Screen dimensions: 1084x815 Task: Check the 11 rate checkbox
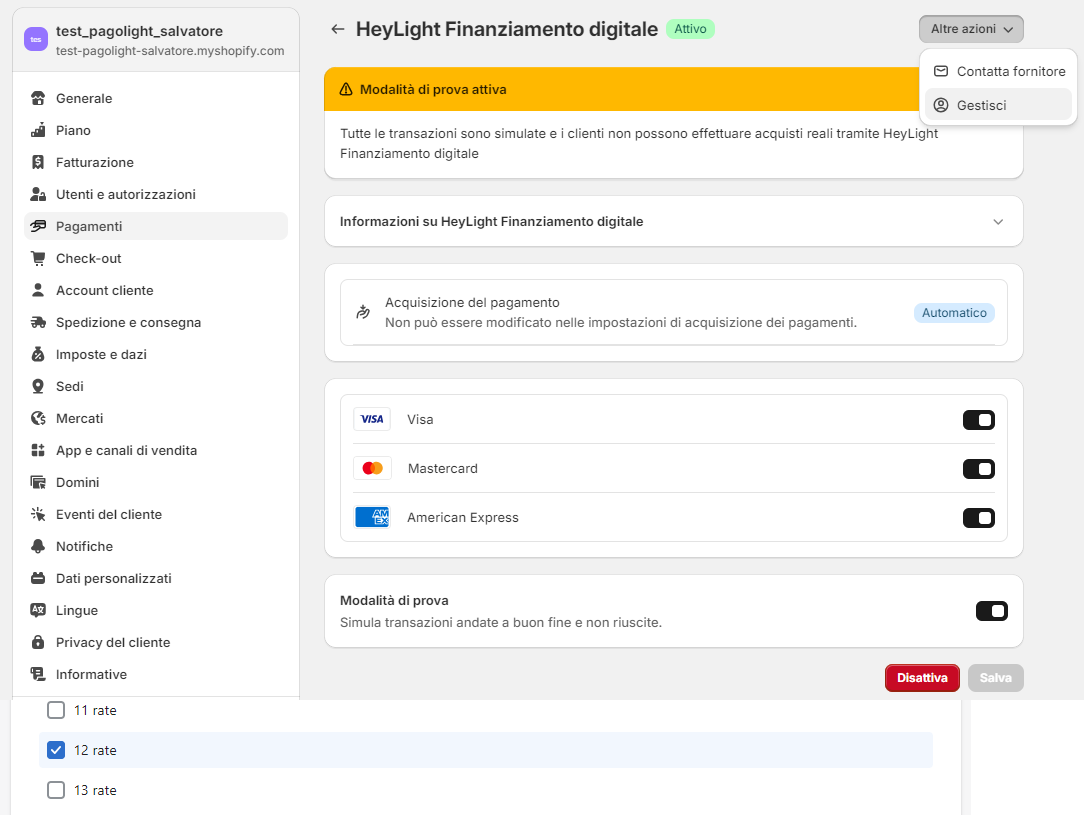click(56, 710)
